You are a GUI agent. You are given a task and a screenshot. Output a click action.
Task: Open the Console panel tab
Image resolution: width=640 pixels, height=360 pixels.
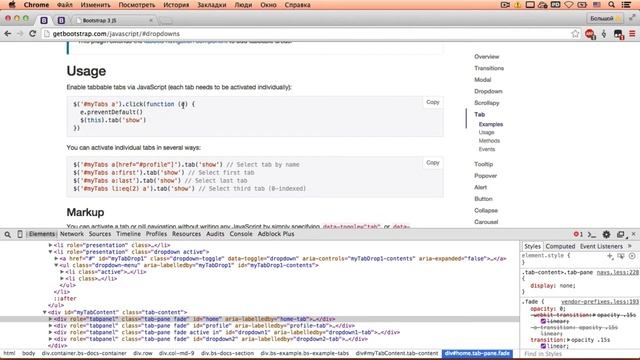pos(241,234)
